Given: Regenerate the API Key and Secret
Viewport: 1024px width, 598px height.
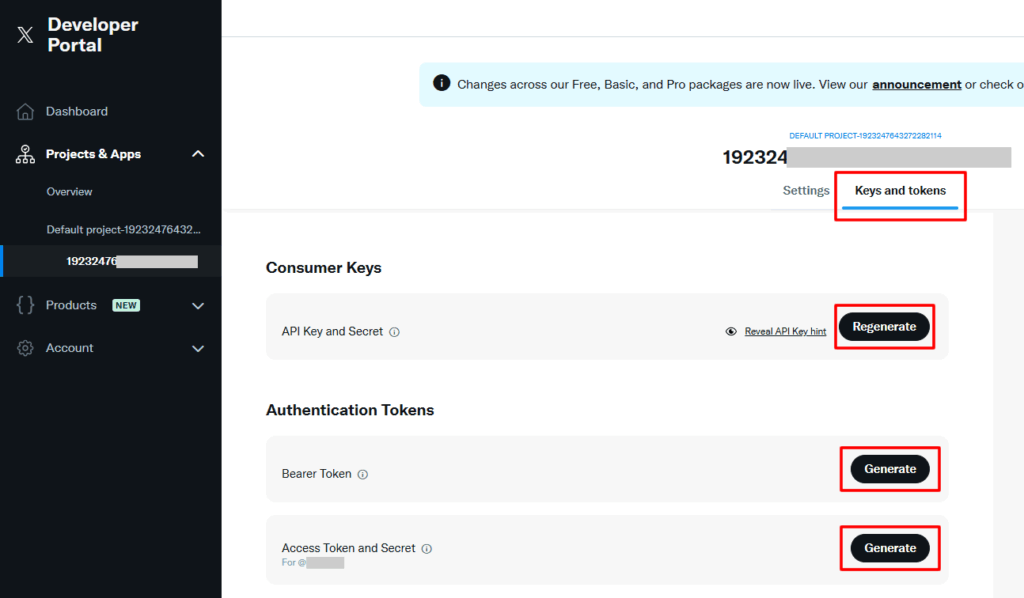Looking at the screenshot, I should pyautogui.click(x=884, y=326).
